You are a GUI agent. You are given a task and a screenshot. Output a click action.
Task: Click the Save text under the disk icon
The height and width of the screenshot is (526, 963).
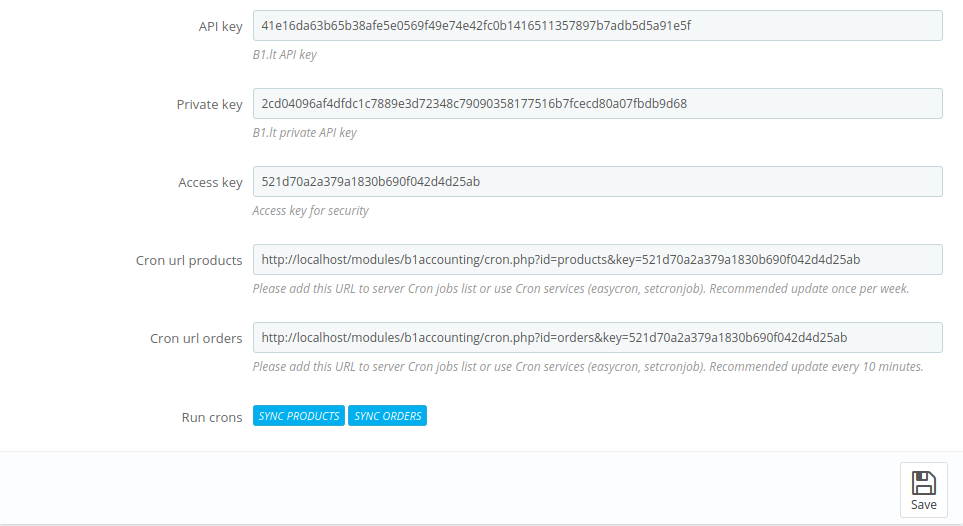923,505
